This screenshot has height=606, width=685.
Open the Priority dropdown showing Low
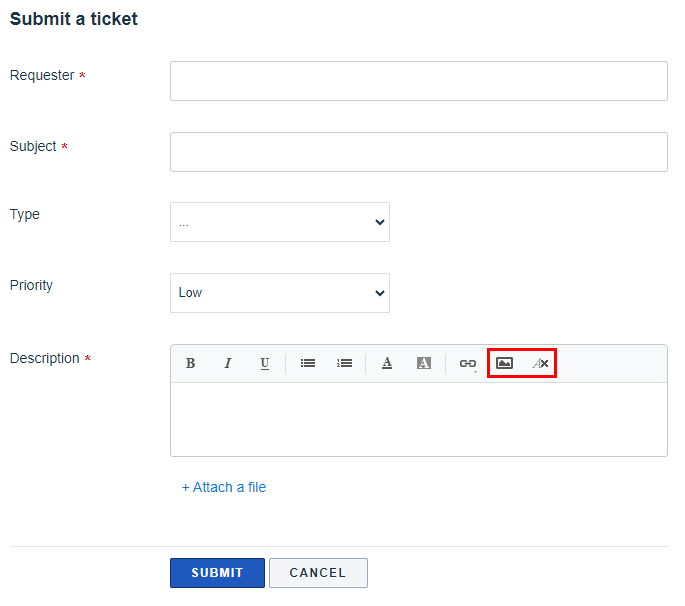point(280,293)
